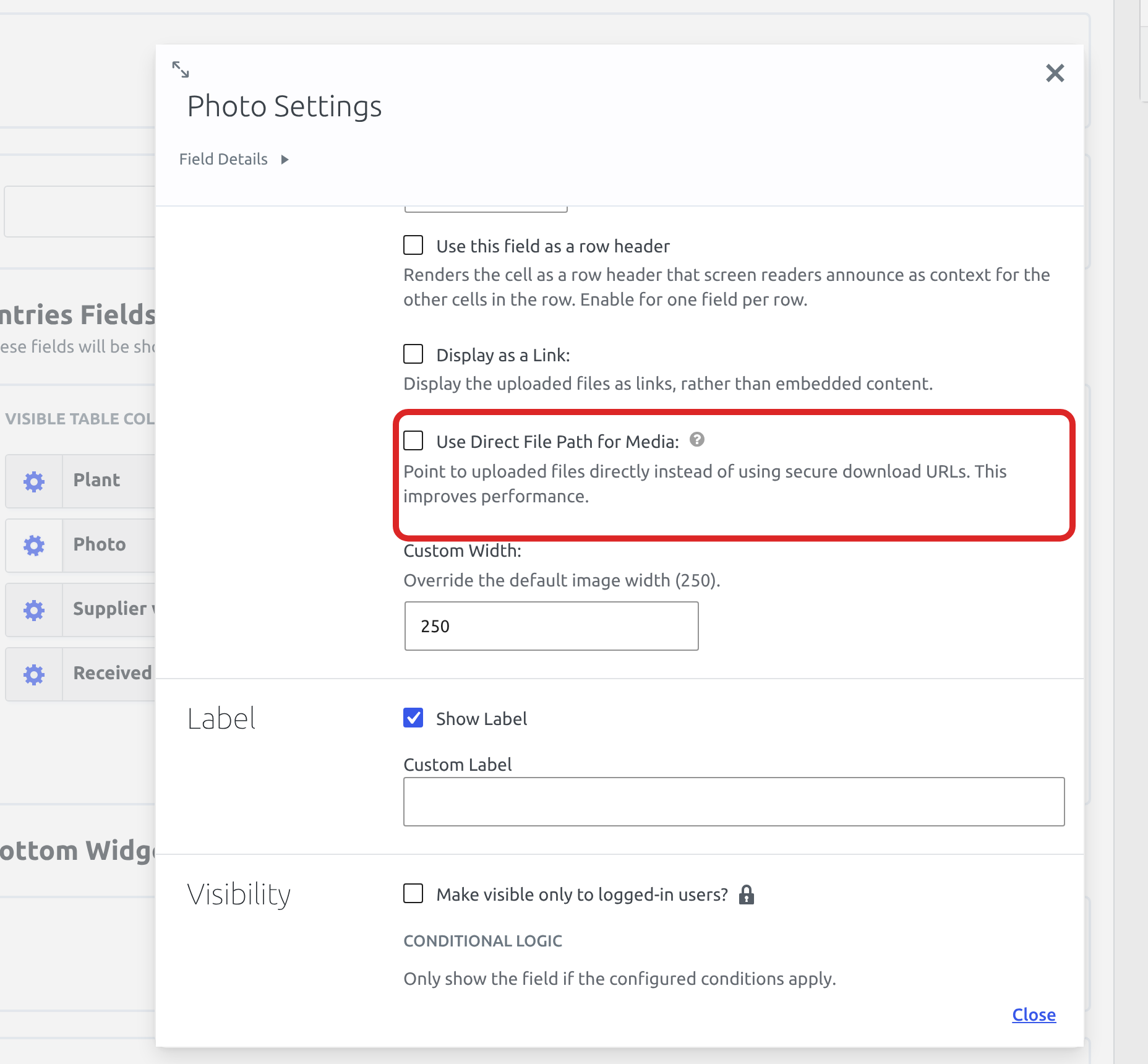The width and height of the screenshot is (1148, 1064).
Task: Check Make visible only to logged-in users
Action: click(x=413, y=893)
